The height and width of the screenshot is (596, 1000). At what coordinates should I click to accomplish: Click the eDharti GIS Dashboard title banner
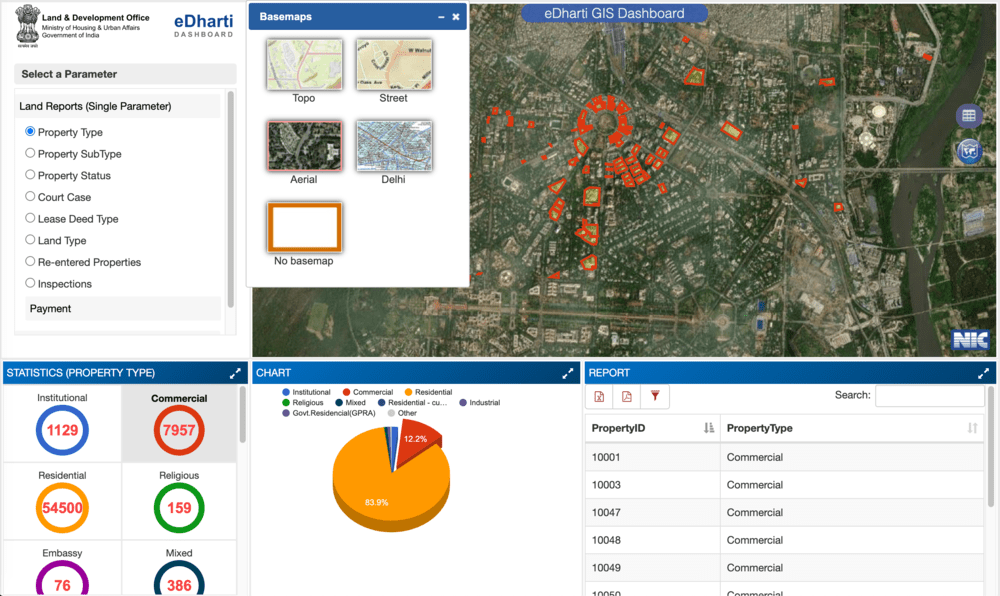point(614,13)
